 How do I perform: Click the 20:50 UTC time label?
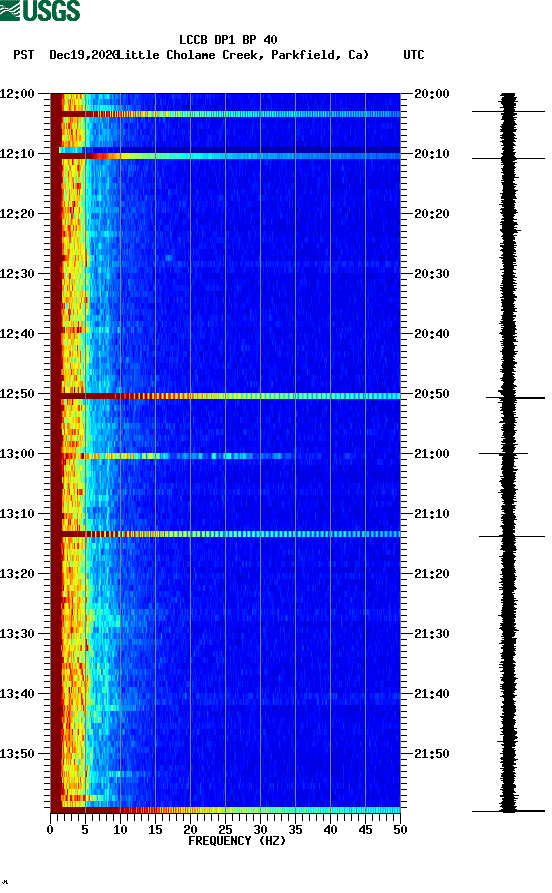[432, 394]
